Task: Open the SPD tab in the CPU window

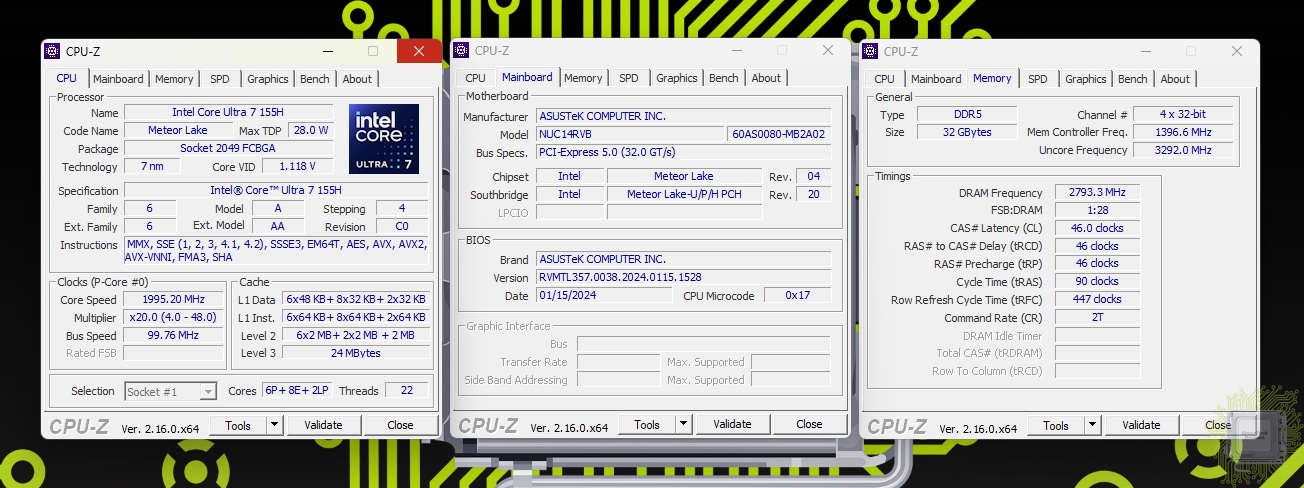Action: click(x=219, y=79)
